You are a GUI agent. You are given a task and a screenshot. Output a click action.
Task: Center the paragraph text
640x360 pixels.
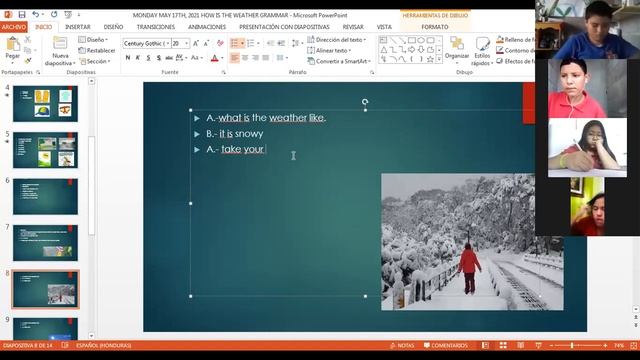pos(245,58)
